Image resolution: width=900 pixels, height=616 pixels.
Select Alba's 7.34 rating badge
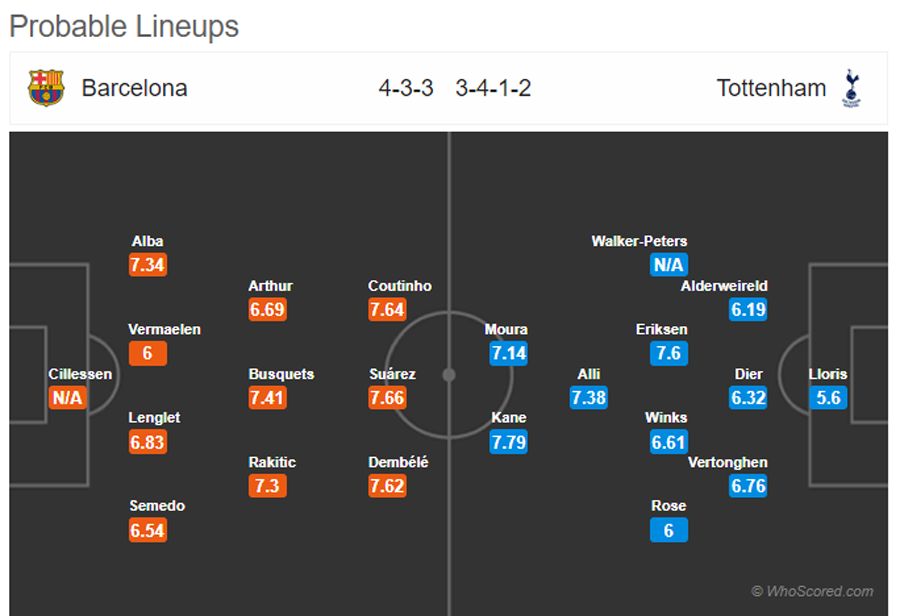[148, 265]
